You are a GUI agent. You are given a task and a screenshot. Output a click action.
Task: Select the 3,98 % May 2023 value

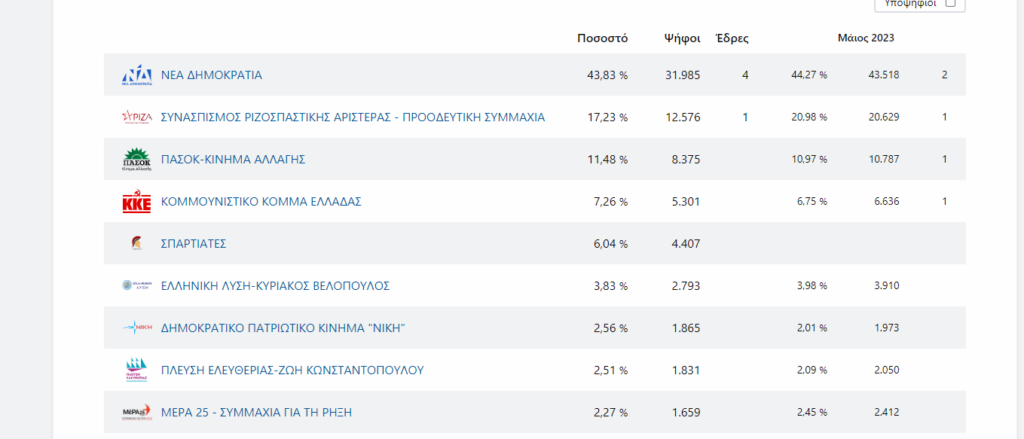coord(812,285)
